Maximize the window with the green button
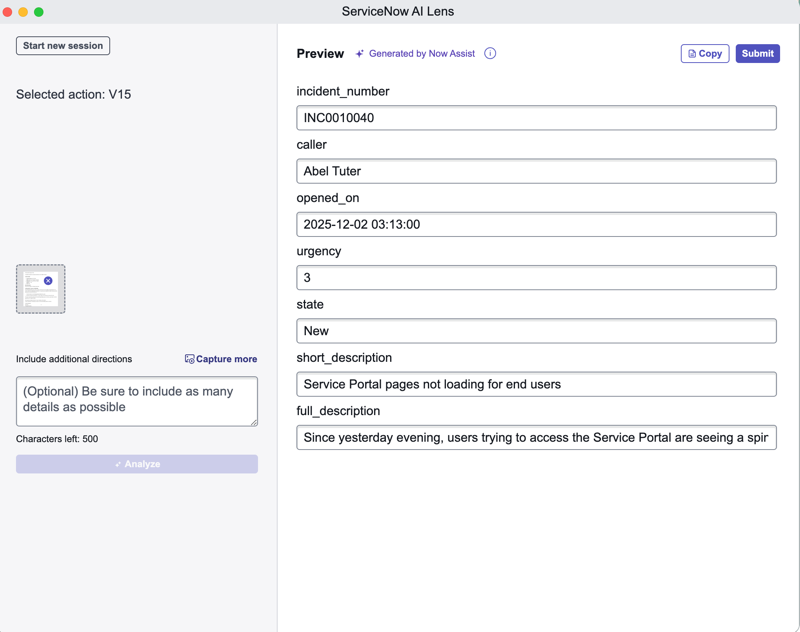Screen dimensions: 800x632 point(39,12)
